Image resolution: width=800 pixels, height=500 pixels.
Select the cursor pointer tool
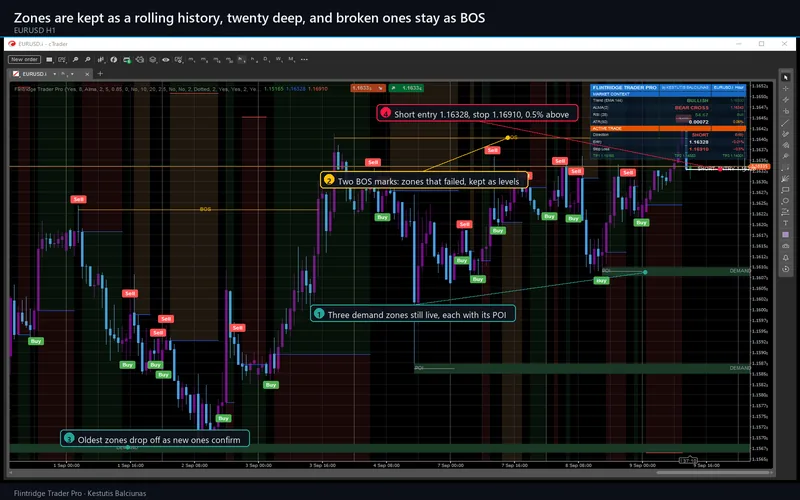pyautogui.click(x=786, y=77)
